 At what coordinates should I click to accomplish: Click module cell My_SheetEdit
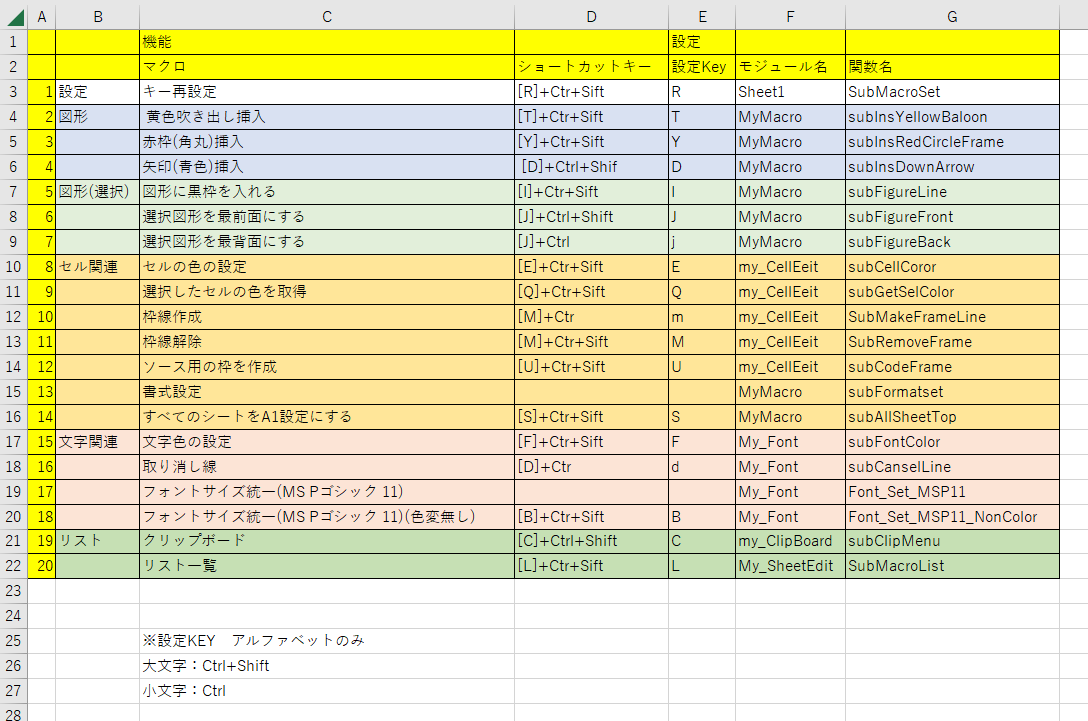click(790, 566)
